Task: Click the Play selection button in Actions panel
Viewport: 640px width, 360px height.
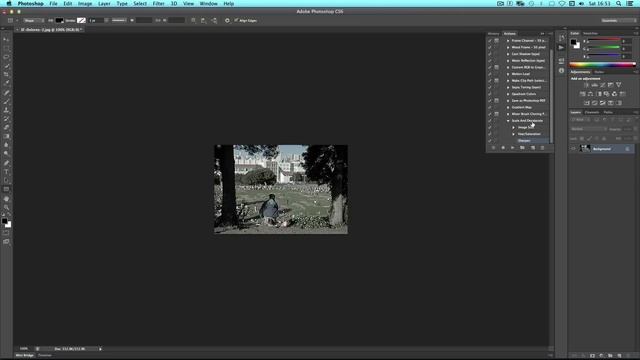Action: click(x=513, y=148)
